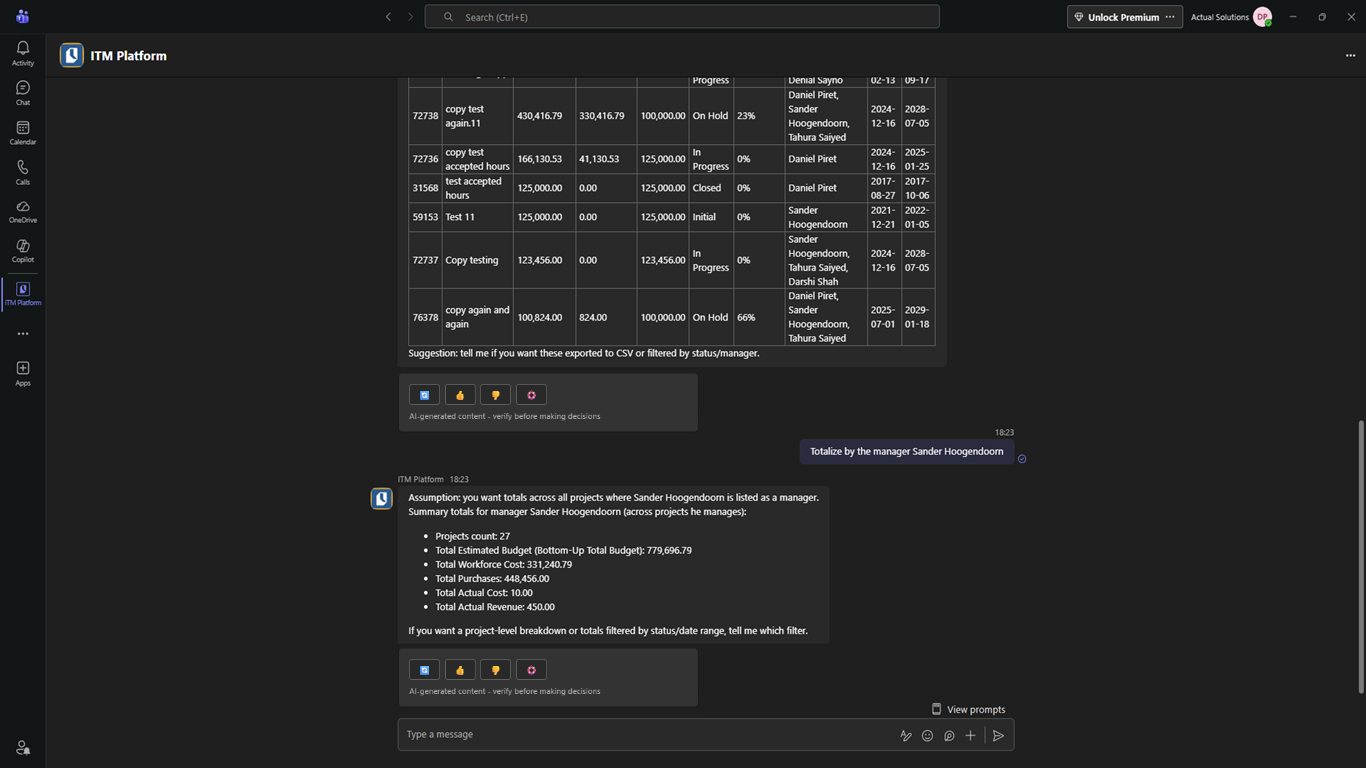Click the 'Test 11' project name cell
This screenshot has width=1366, height=768.
(477, 217)
